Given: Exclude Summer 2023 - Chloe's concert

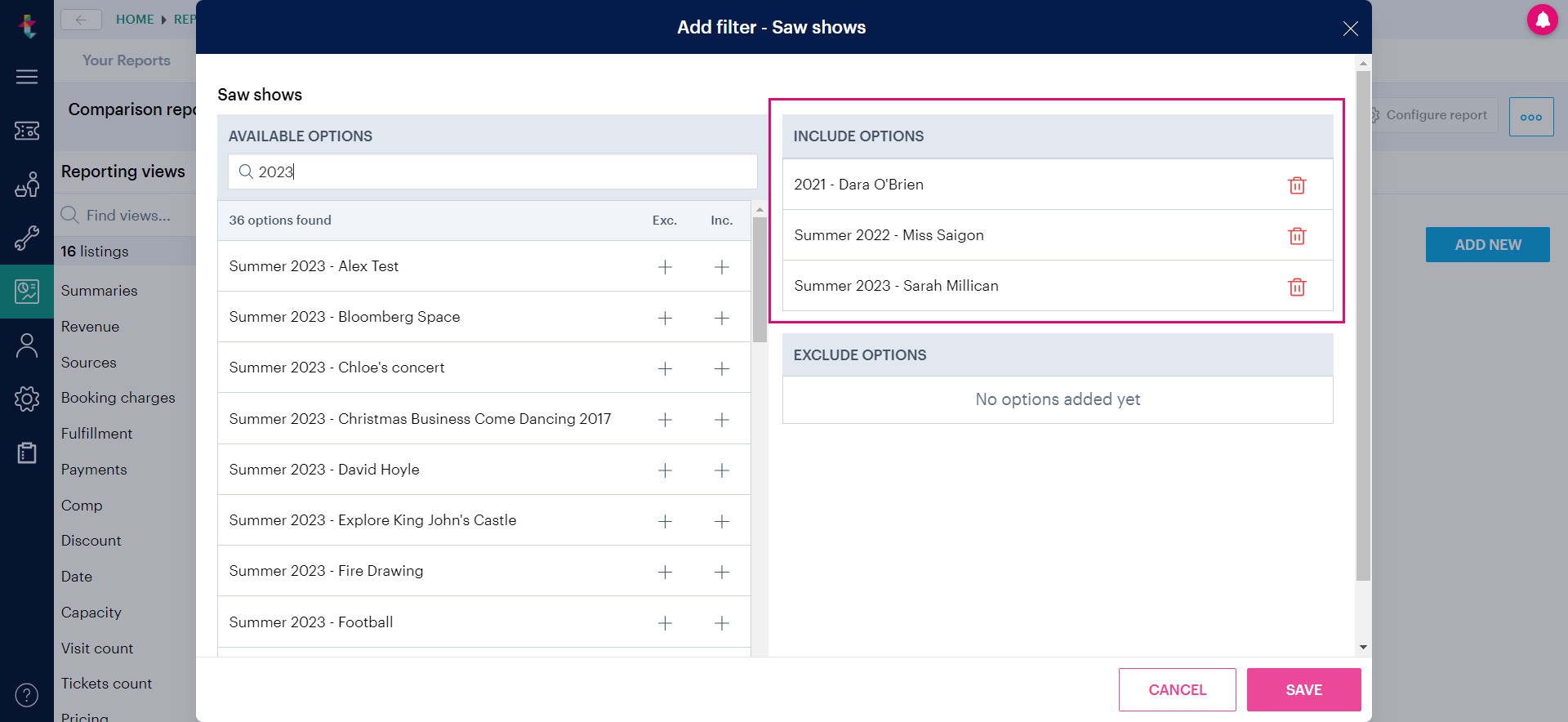Looking at the screenshot, I should (x=666, y=368).
